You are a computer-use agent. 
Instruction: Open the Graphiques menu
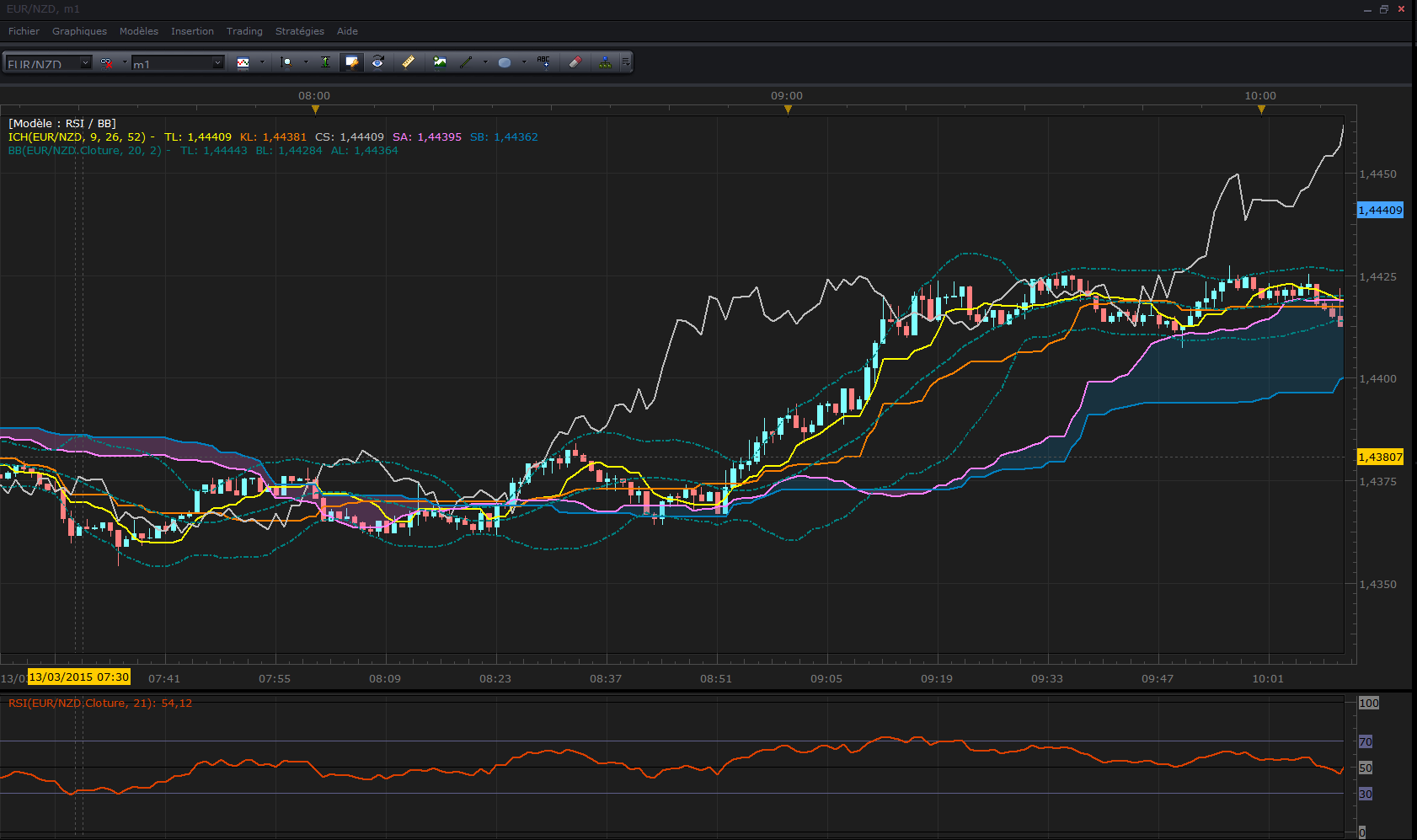pos(80,31)
